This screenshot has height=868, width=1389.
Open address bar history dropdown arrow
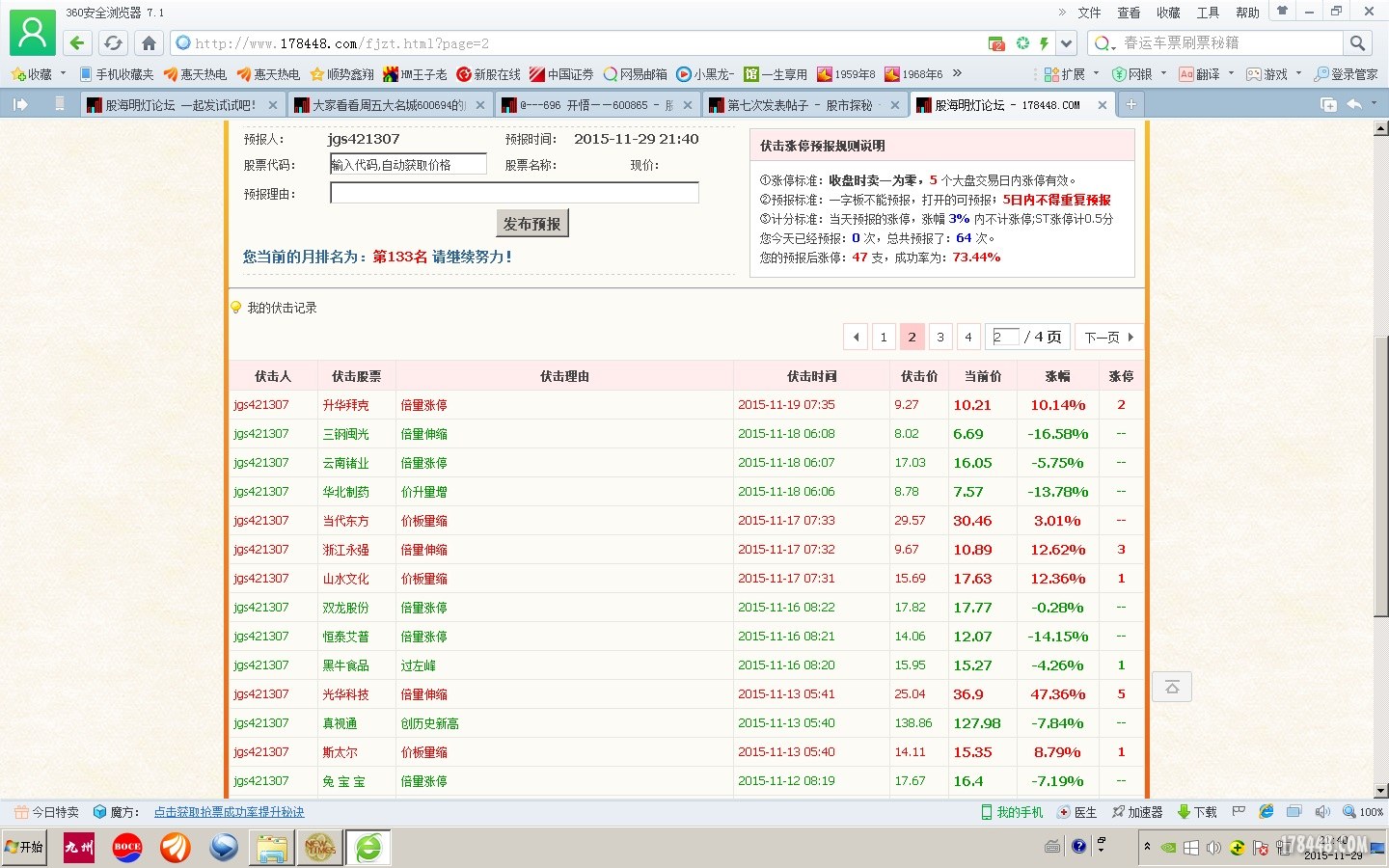tap(1066, 43)
